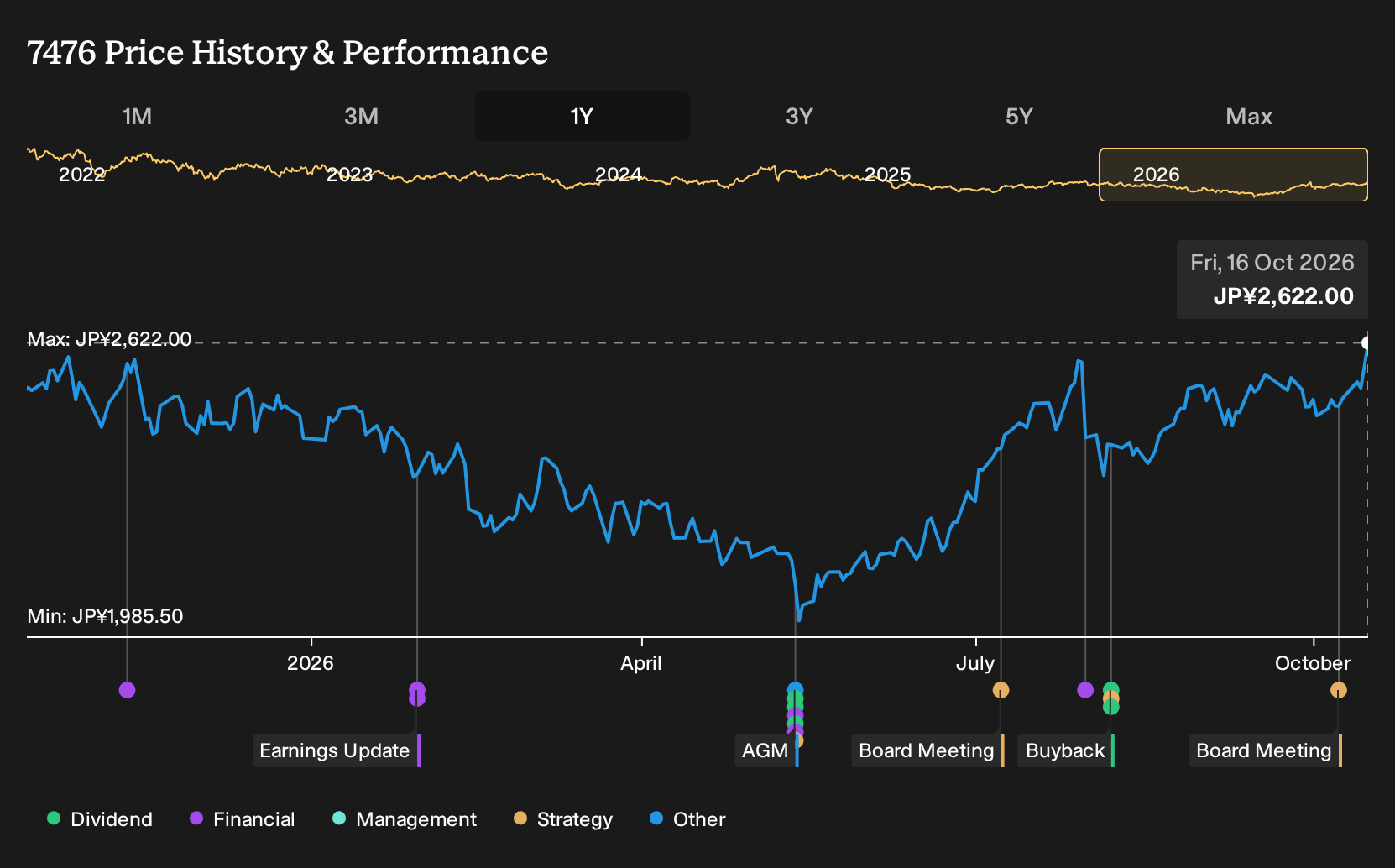This screenshot has height=868, width=1395.
Task: Click the Fri, 16 Oct 2026 price tooltip
Action: coord(1272,280)
